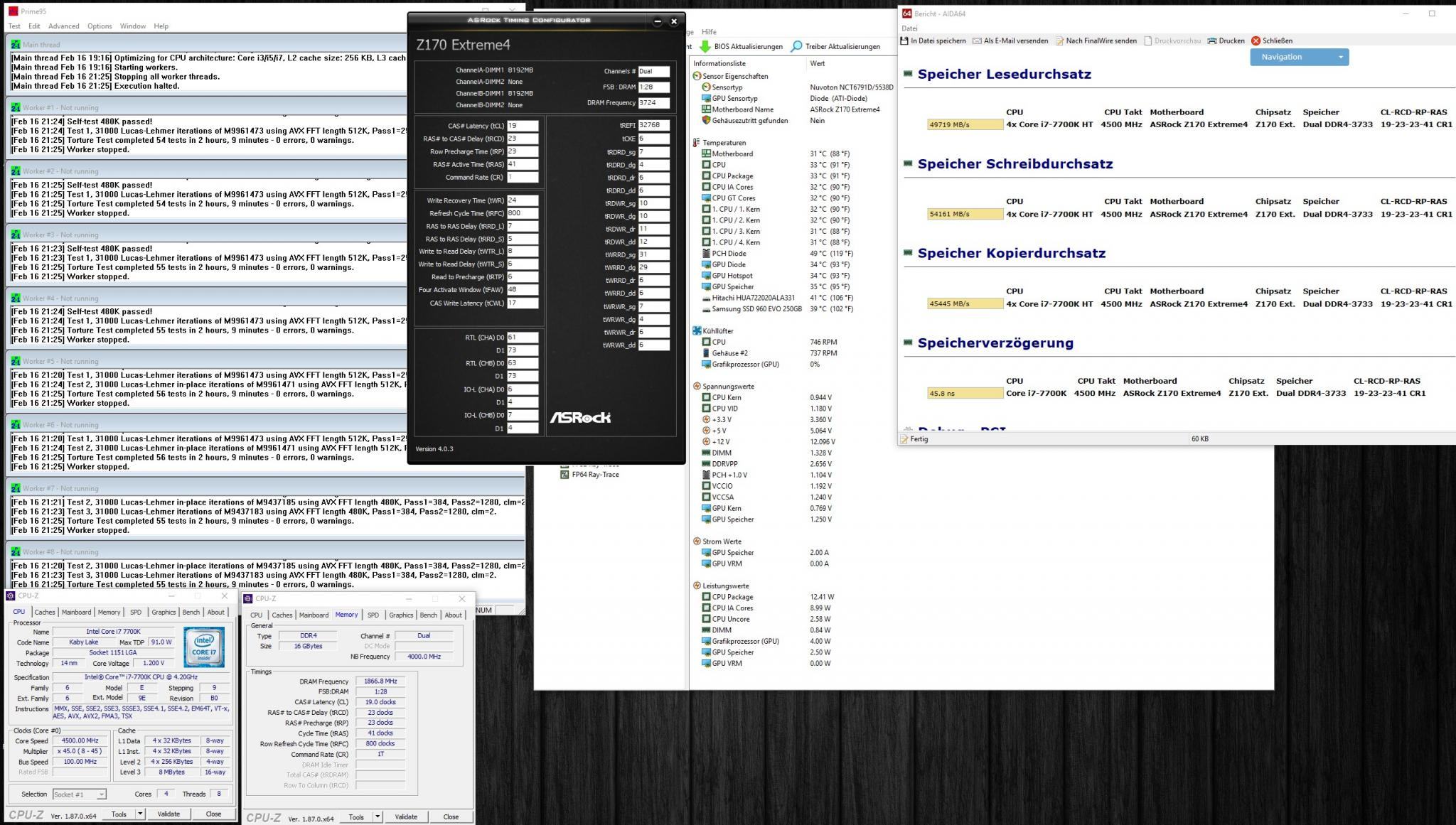Click the green BIOS Aktualisierungen arrow icon
Screen dimensions: 1456x825
pyautogui.click(x=705, y=47)
